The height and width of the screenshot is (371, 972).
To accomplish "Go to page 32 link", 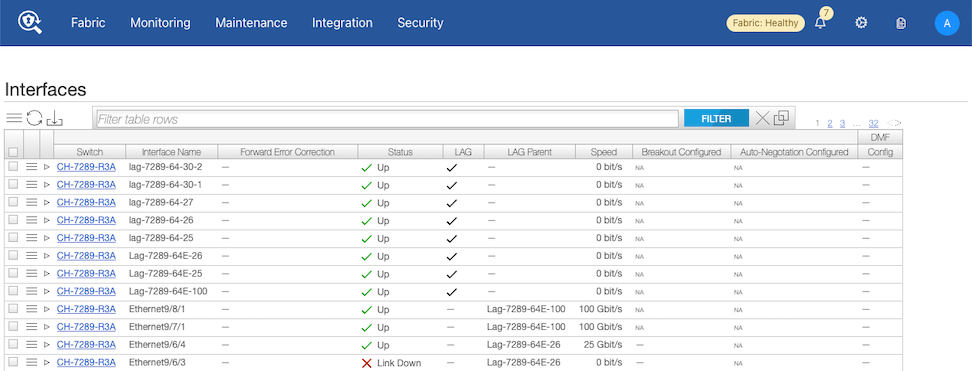I will [873, 123].
